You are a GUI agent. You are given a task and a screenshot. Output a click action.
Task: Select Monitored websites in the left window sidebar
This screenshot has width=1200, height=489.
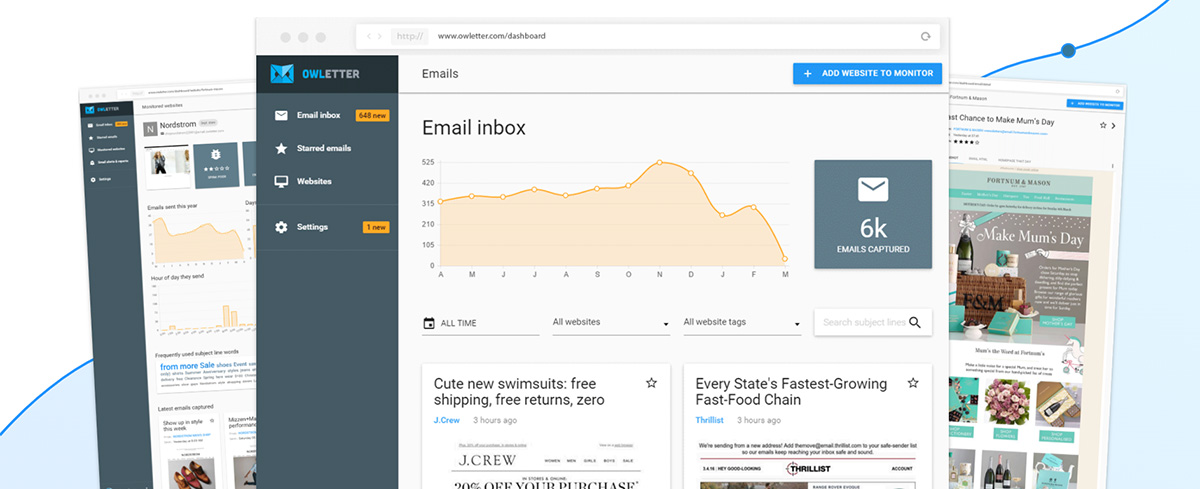pyautogui.click(x=105, y=149)
